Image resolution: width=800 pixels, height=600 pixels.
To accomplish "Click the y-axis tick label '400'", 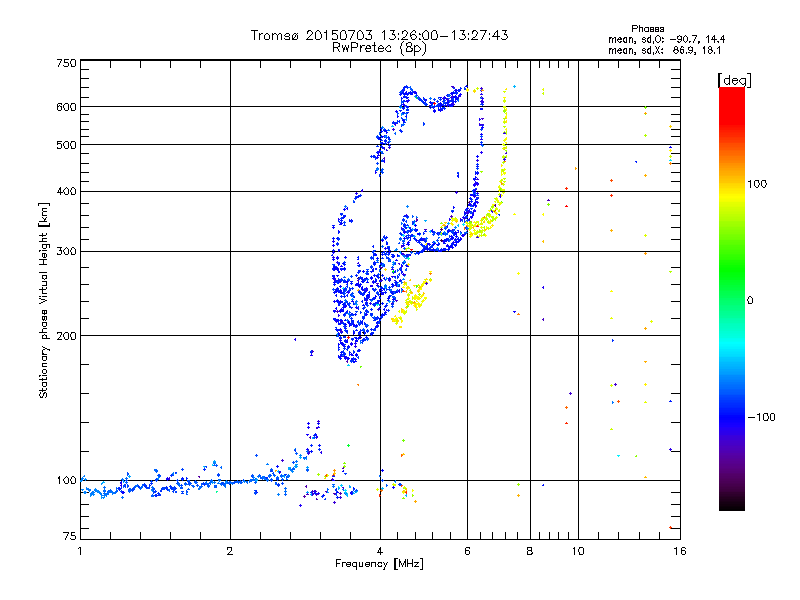I will [66, 191].
